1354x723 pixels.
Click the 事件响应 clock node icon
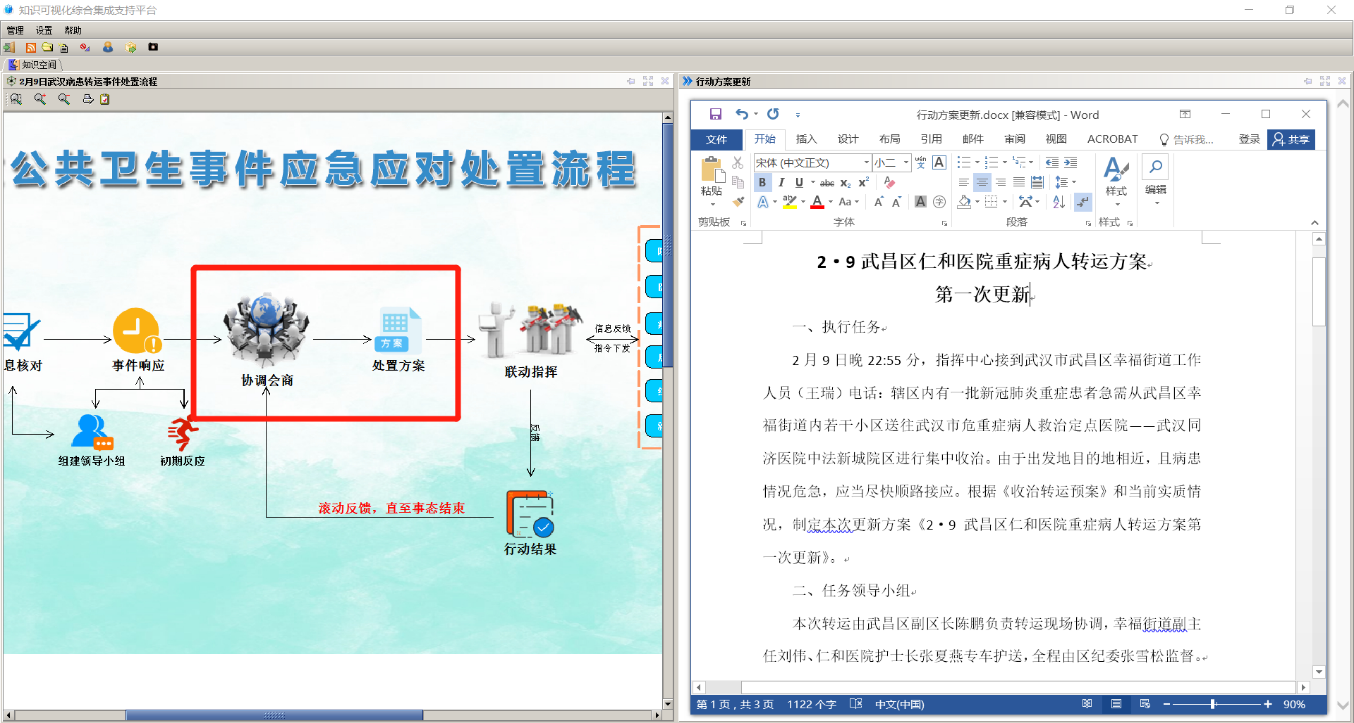click(137, 331)
